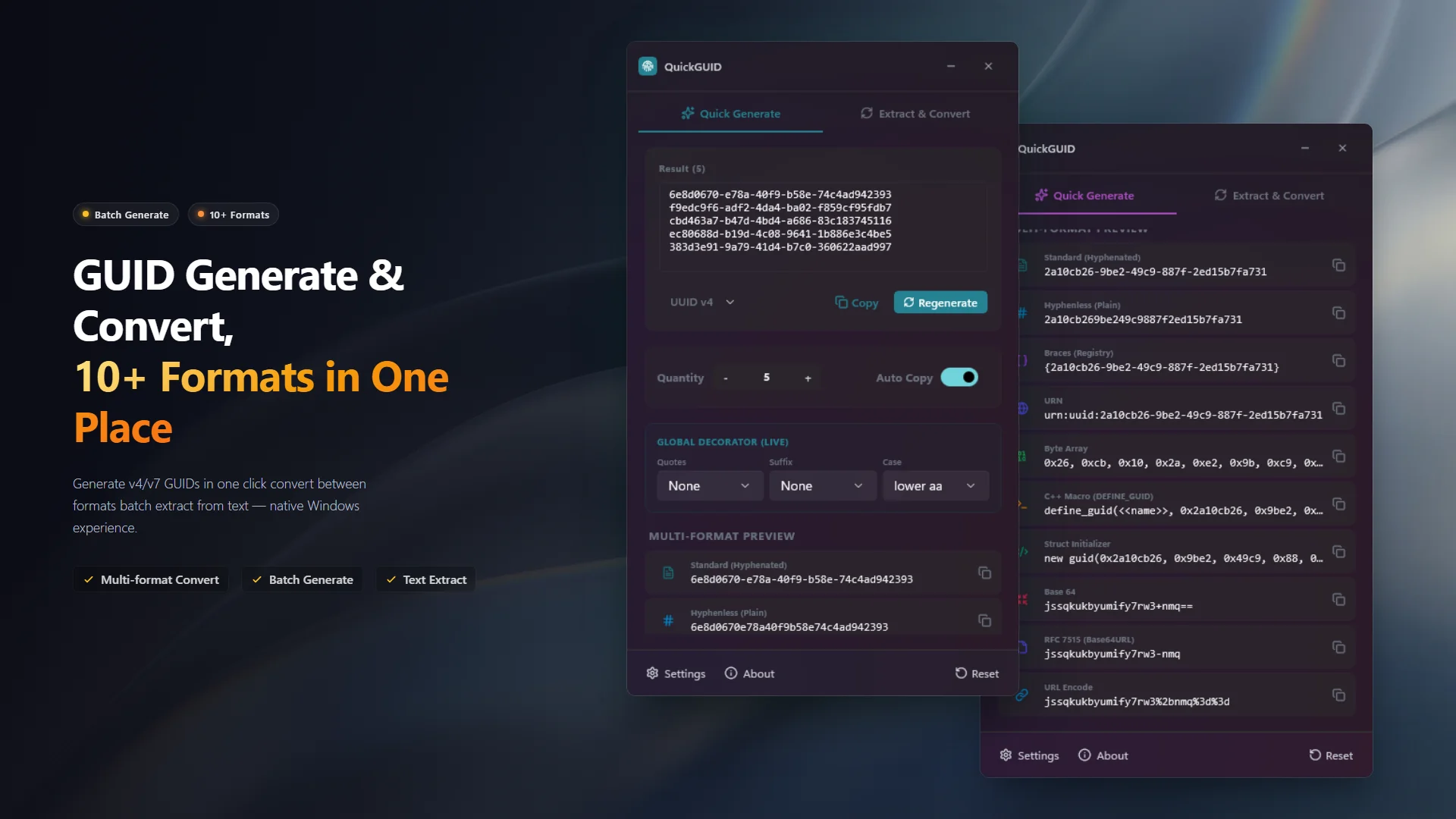This screenshot has width=1456, height=819.
Task: Decrease quantity with the minus button
Action: click(726, 378)
